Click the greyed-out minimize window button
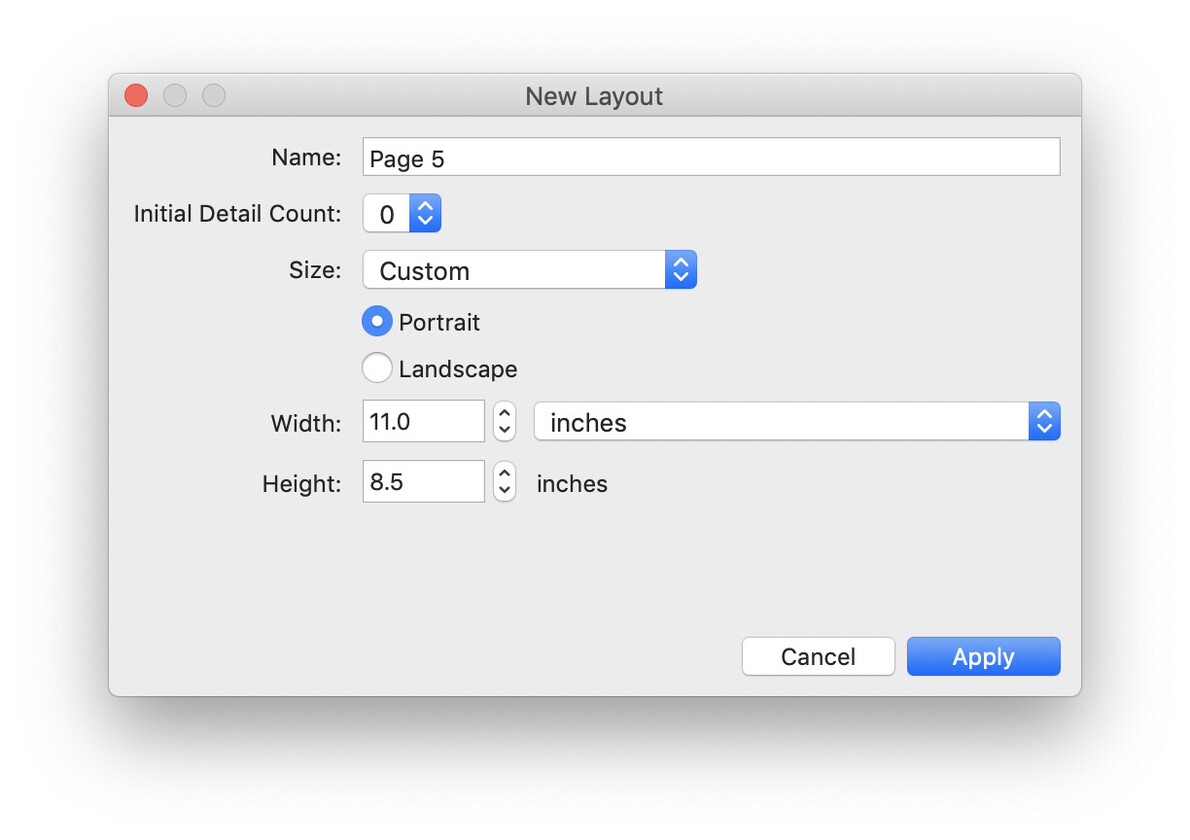The height and width of the screenshot is (840, 1190). tap(175, 96)
